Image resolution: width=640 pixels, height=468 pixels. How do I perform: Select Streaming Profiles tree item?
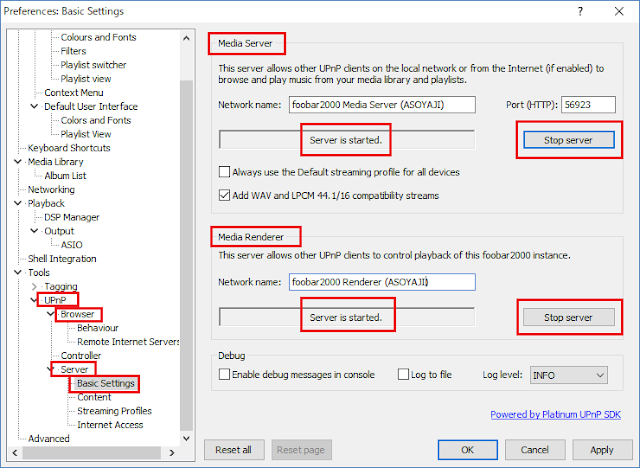click(x=114, y=411)
